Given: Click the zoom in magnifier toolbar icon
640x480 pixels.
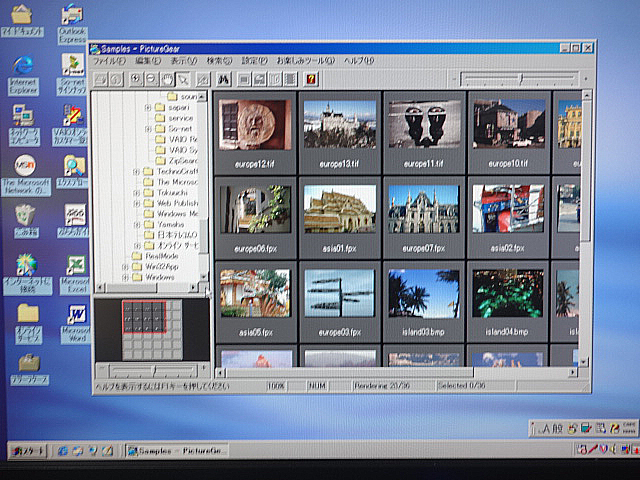Looking at the screenshot, I should (135, 79).
